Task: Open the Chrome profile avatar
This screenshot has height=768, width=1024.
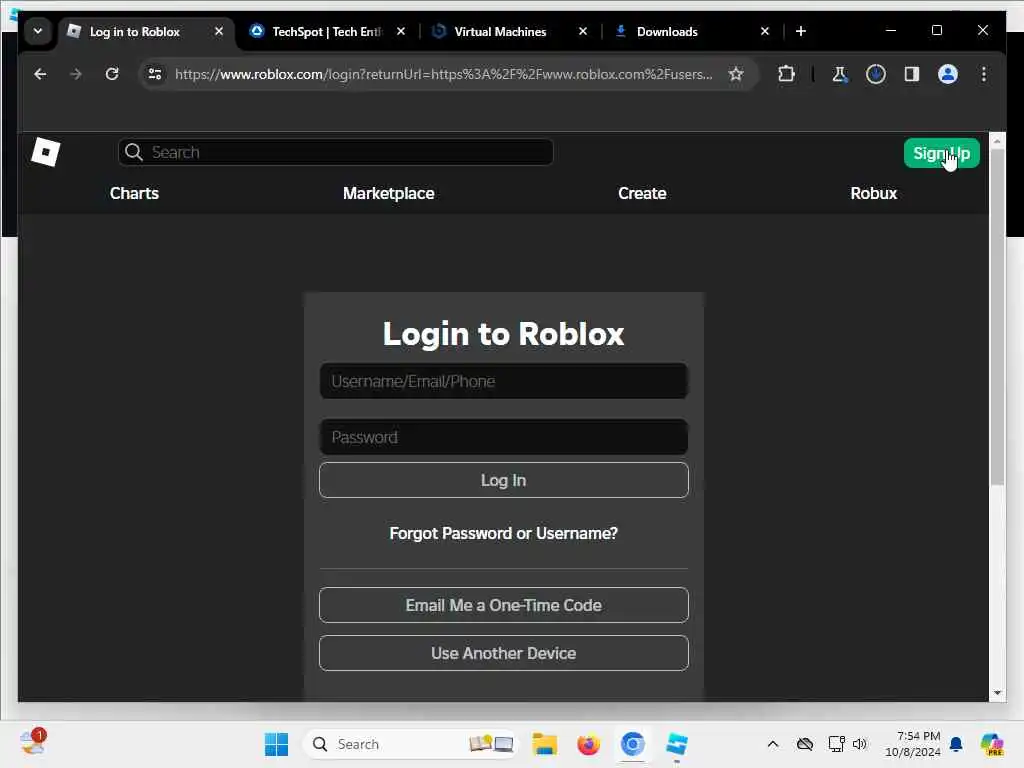Action: click(948, 74)
